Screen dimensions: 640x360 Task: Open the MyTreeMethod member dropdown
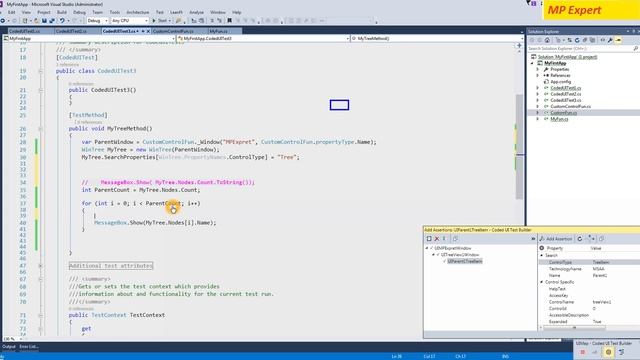click(x=437, y=38)
